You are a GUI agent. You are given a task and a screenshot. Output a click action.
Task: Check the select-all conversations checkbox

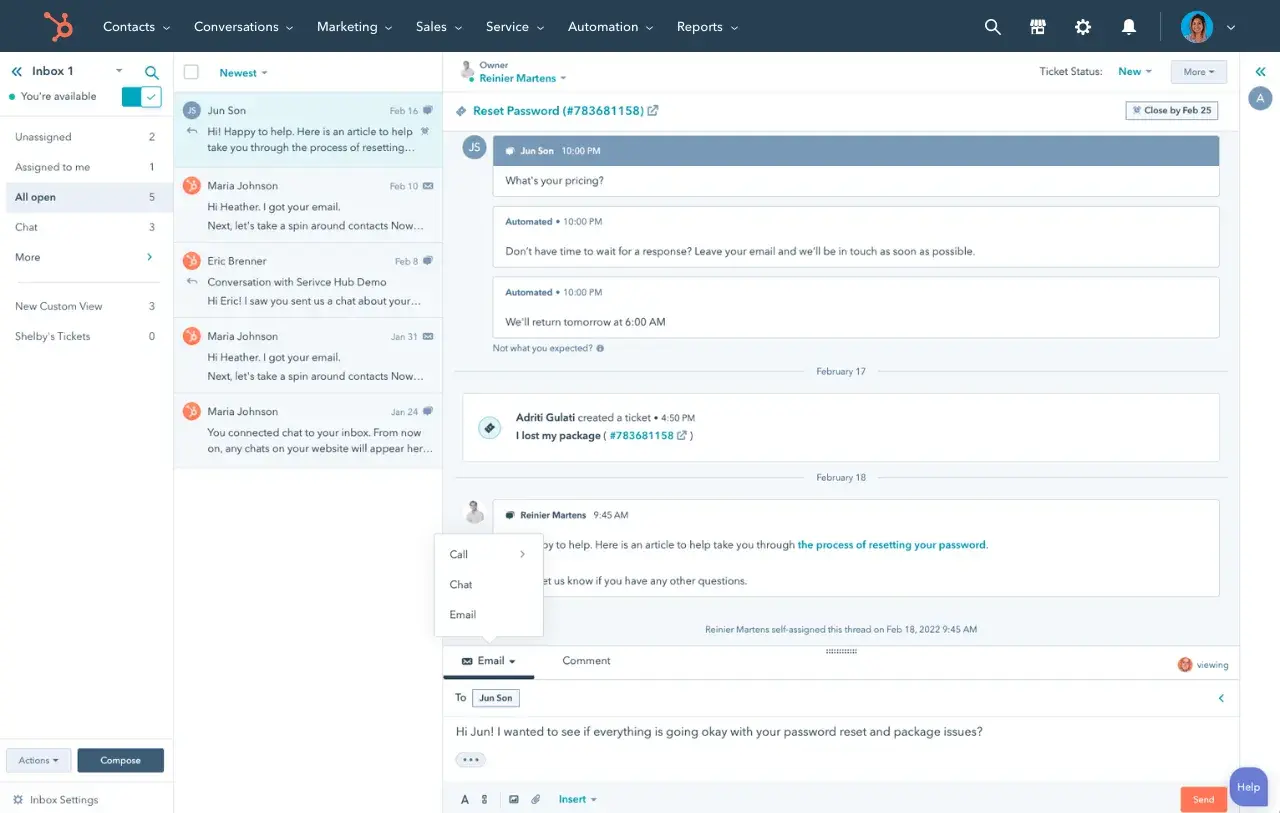pyautogui.click(x=189, y=72)
